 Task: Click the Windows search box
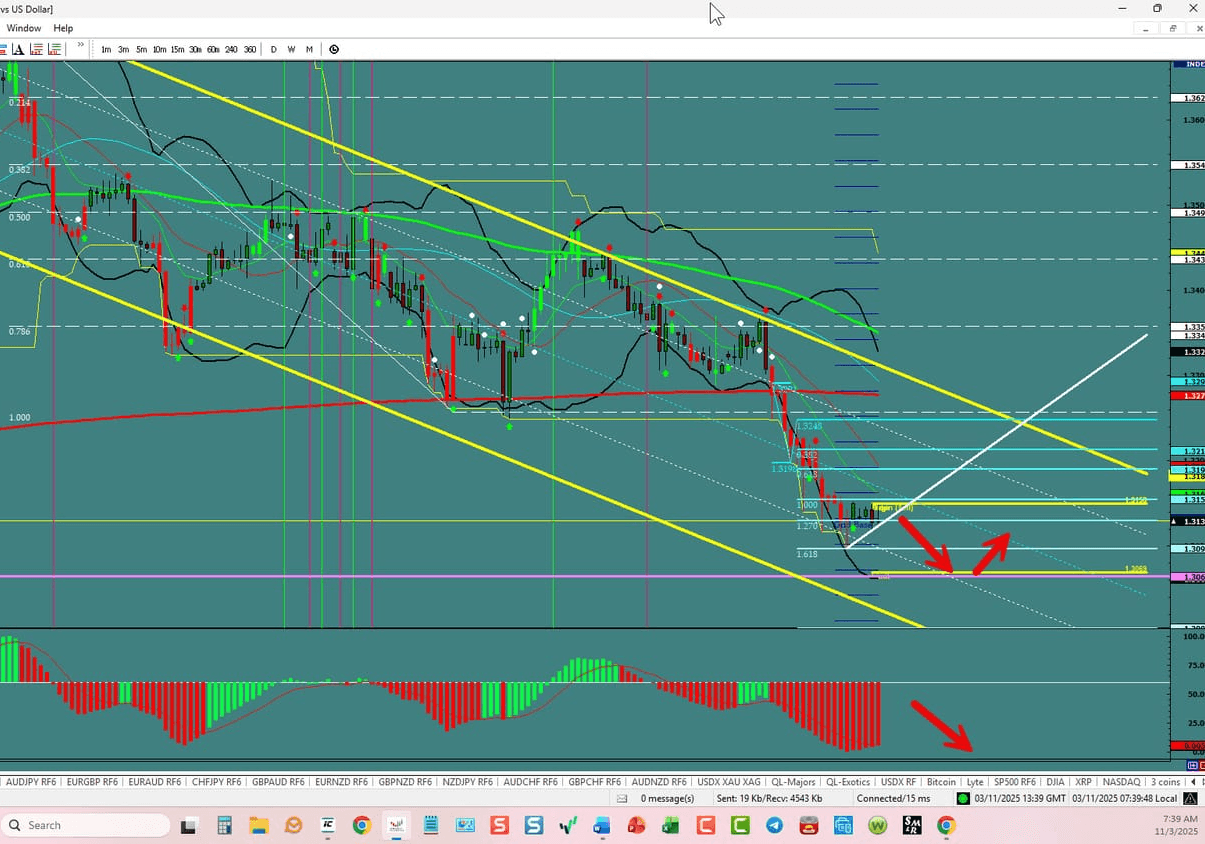point(85,825)
